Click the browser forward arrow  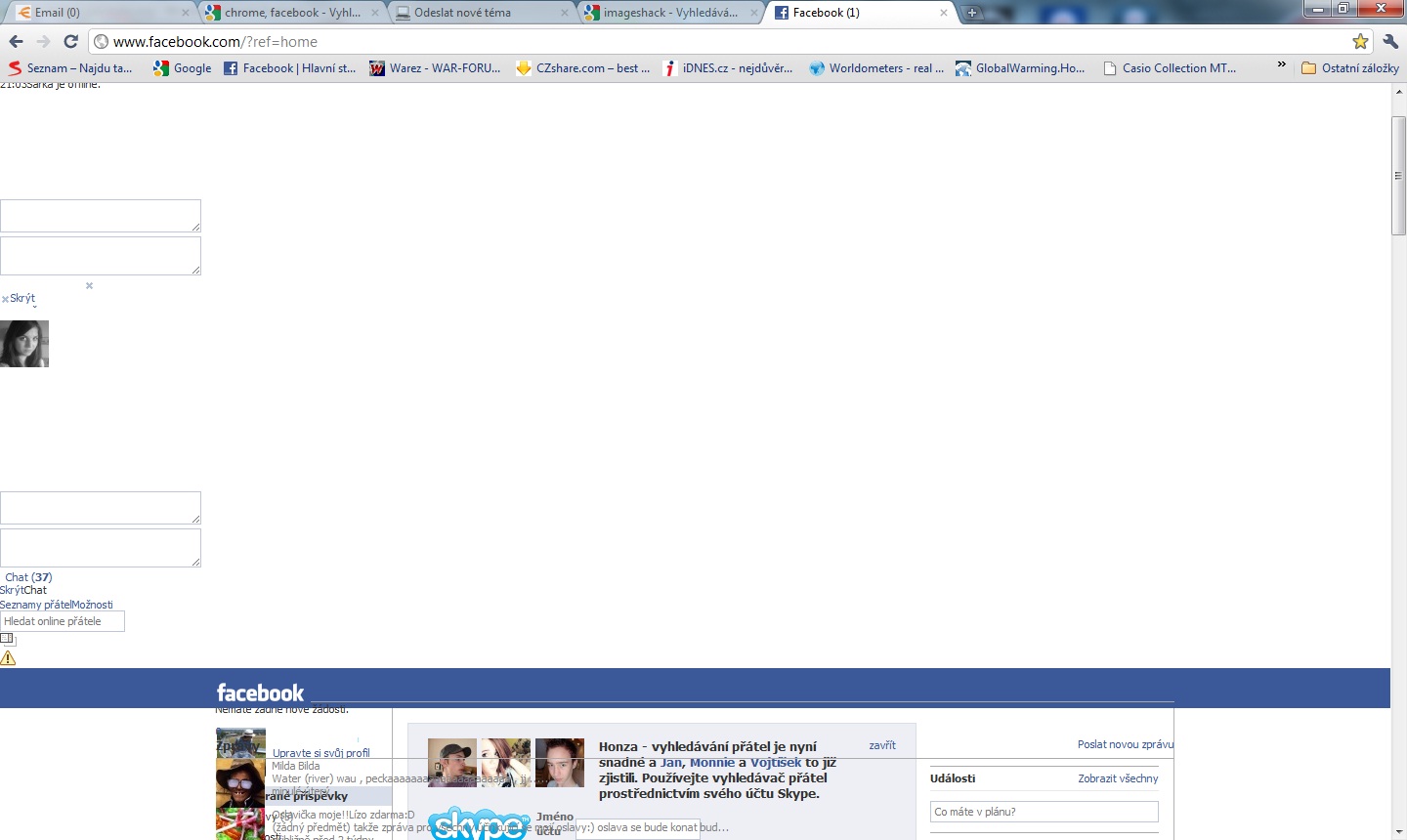tap(43, 42)
